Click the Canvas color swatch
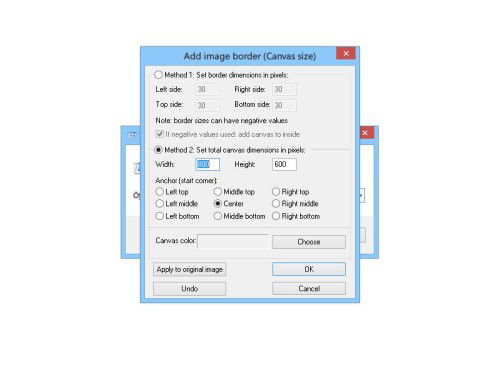Viewport: 500px width, 375px height. pyautogui.click(x=233, y=241)
